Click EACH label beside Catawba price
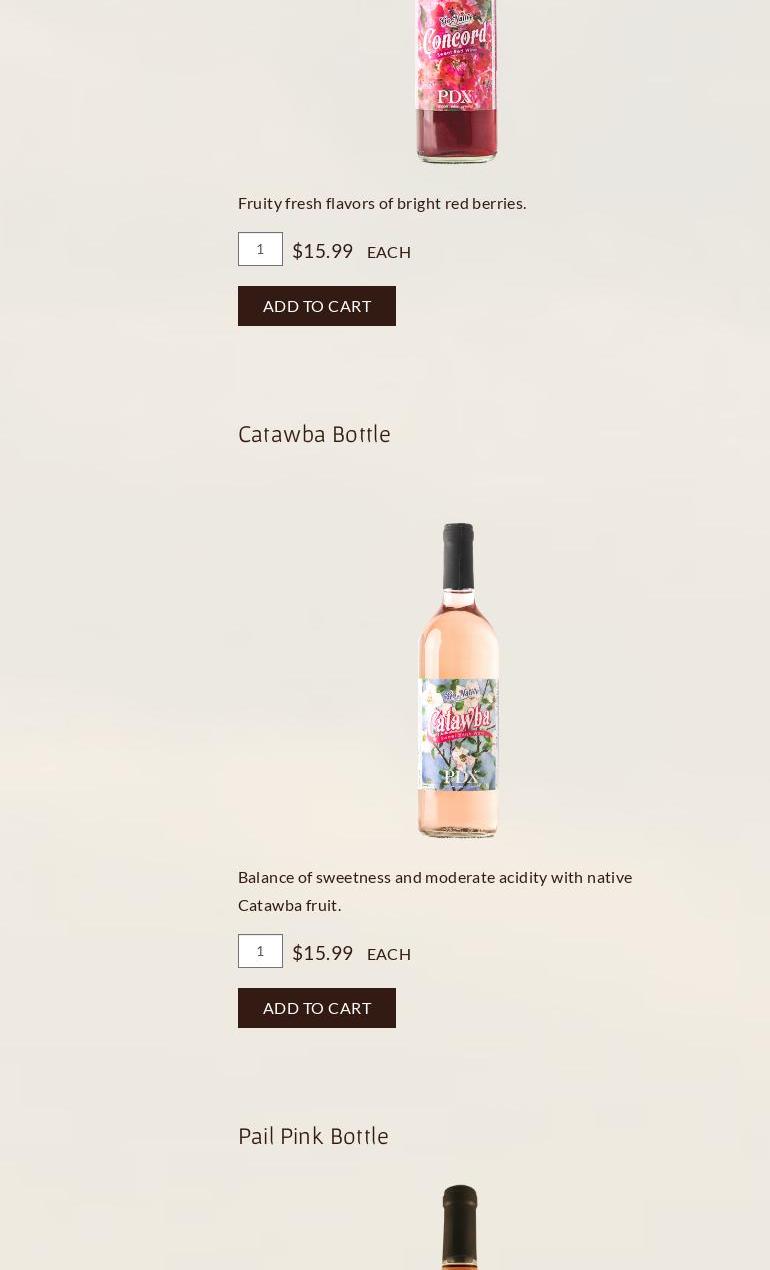The width and height of the screenshot is (770, 1270). click(389, 954)
